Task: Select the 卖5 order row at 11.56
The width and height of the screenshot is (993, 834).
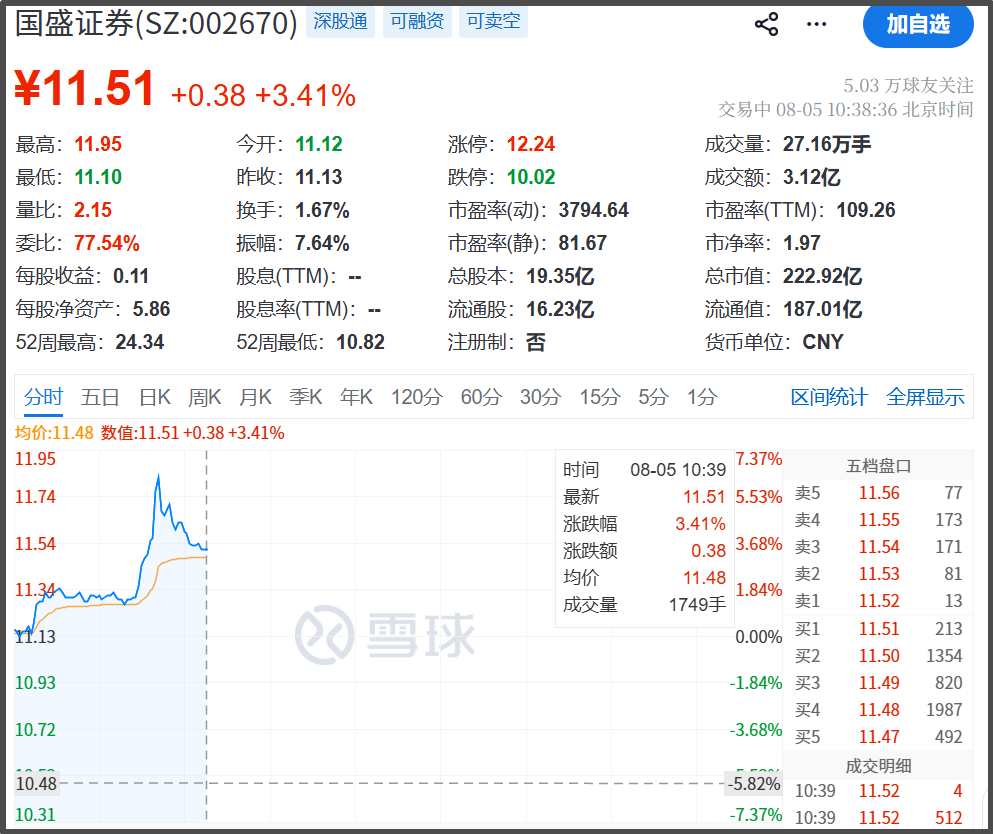Action: tap(878, 493)
